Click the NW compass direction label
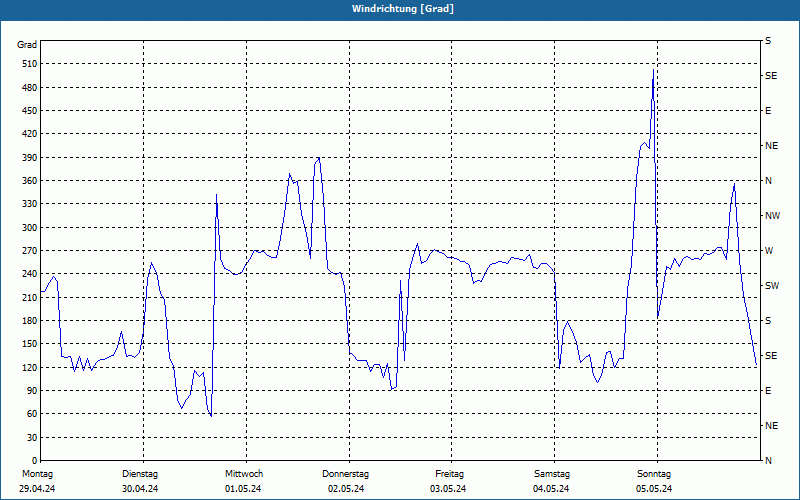Screen dimensions: 800x500 [772, 216]
